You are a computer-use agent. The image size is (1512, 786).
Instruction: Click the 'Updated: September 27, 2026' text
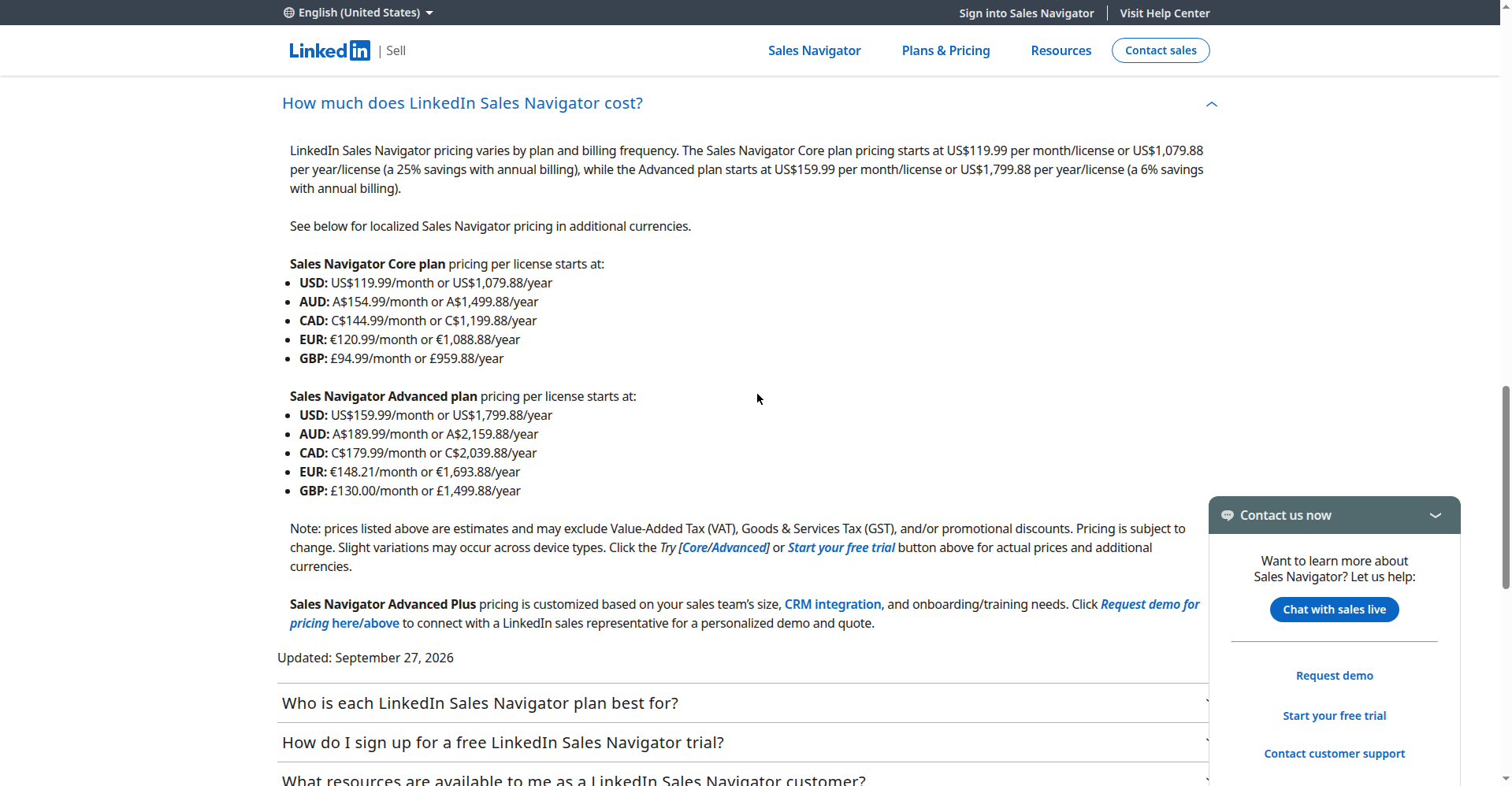coord(366,658)
